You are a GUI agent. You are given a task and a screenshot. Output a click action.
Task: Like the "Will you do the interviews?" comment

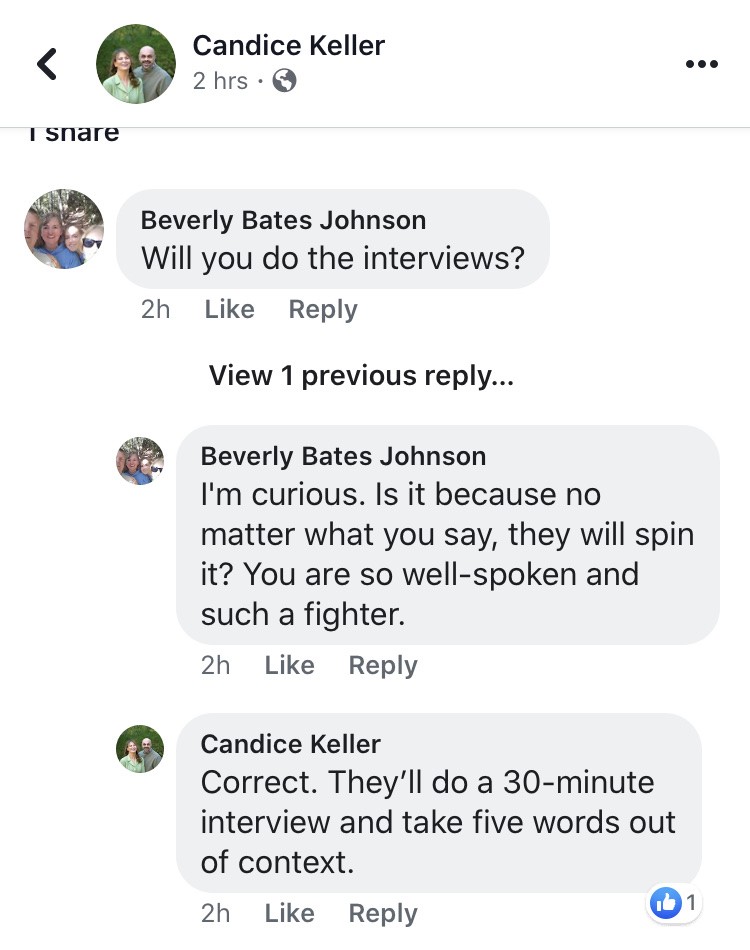click(x=229, y=310)
